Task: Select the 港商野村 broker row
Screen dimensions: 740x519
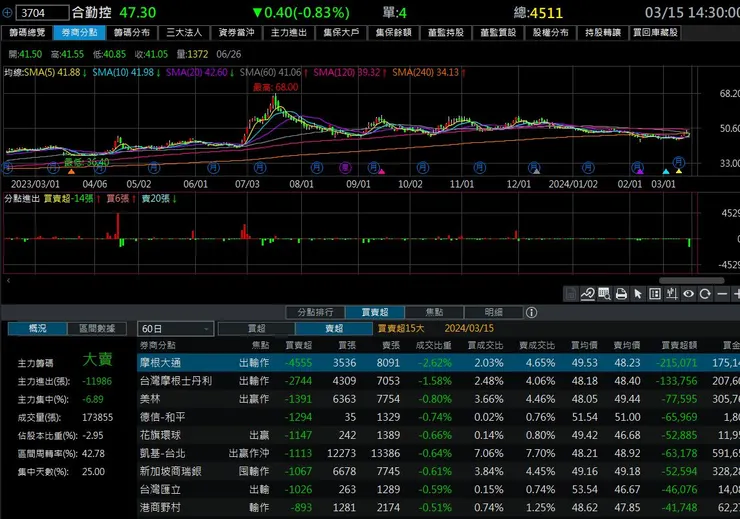Action: click(438, 508)
